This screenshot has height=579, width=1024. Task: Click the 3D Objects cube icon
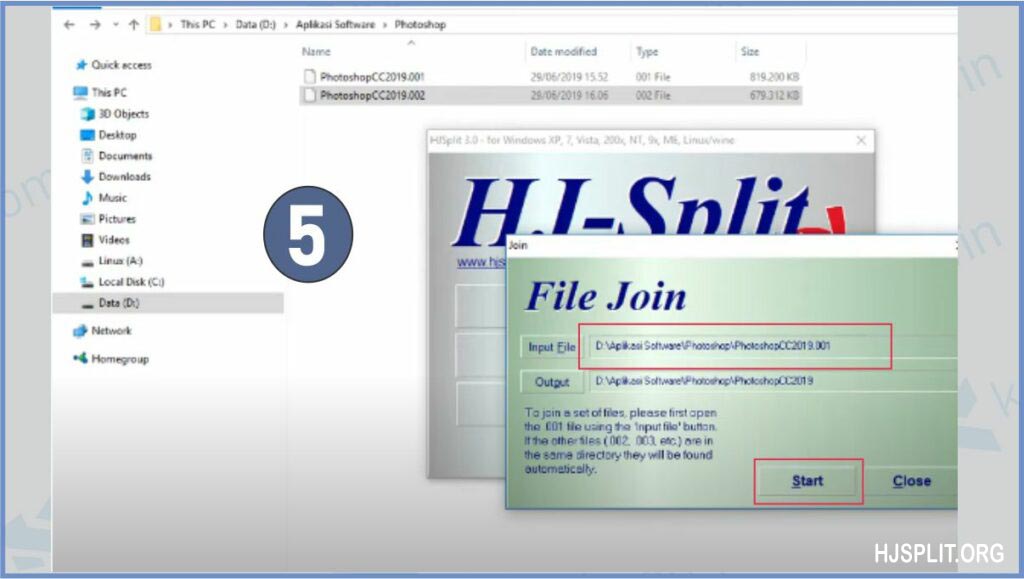[88, 114]
